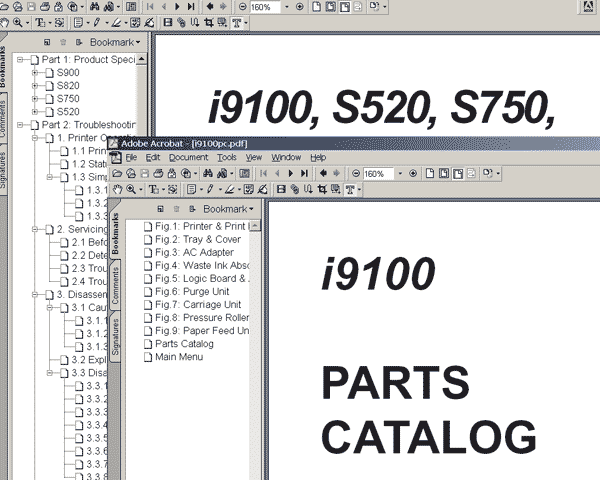Jump to last page in front window
The image size is (600, 480).
click(x=304, y=174)
